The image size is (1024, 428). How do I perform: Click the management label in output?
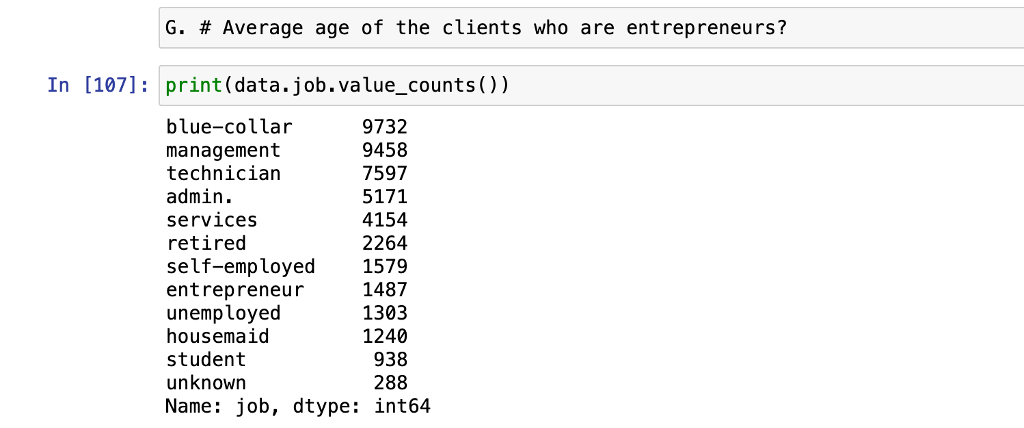pos(223,150)
